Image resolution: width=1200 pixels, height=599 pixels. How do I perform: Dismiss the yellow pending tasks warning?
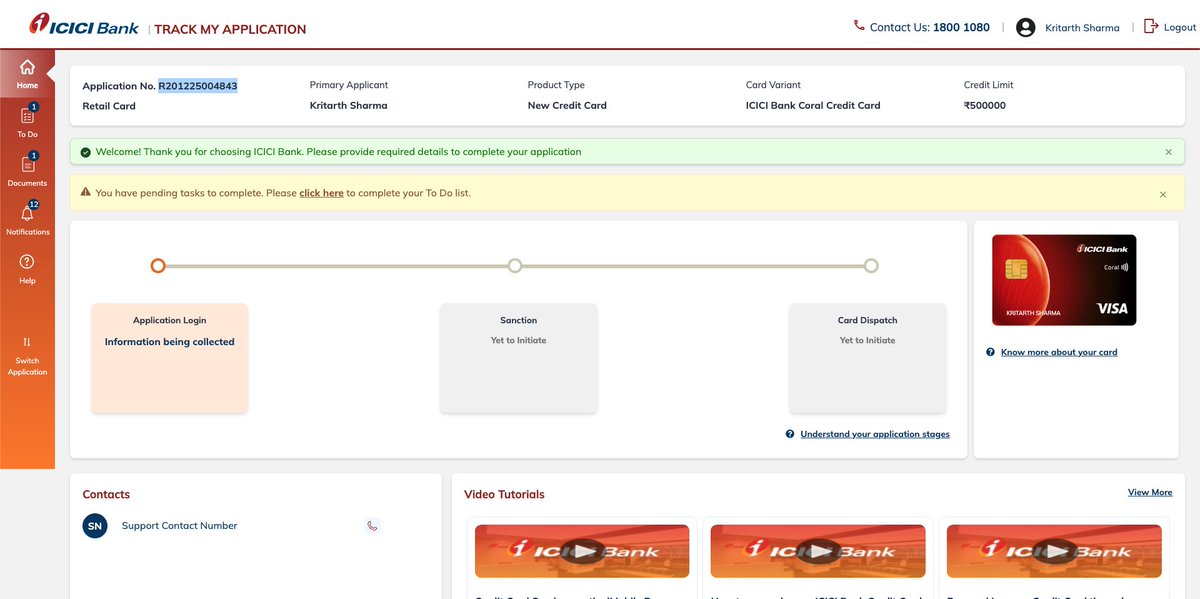click(1163, 194)
